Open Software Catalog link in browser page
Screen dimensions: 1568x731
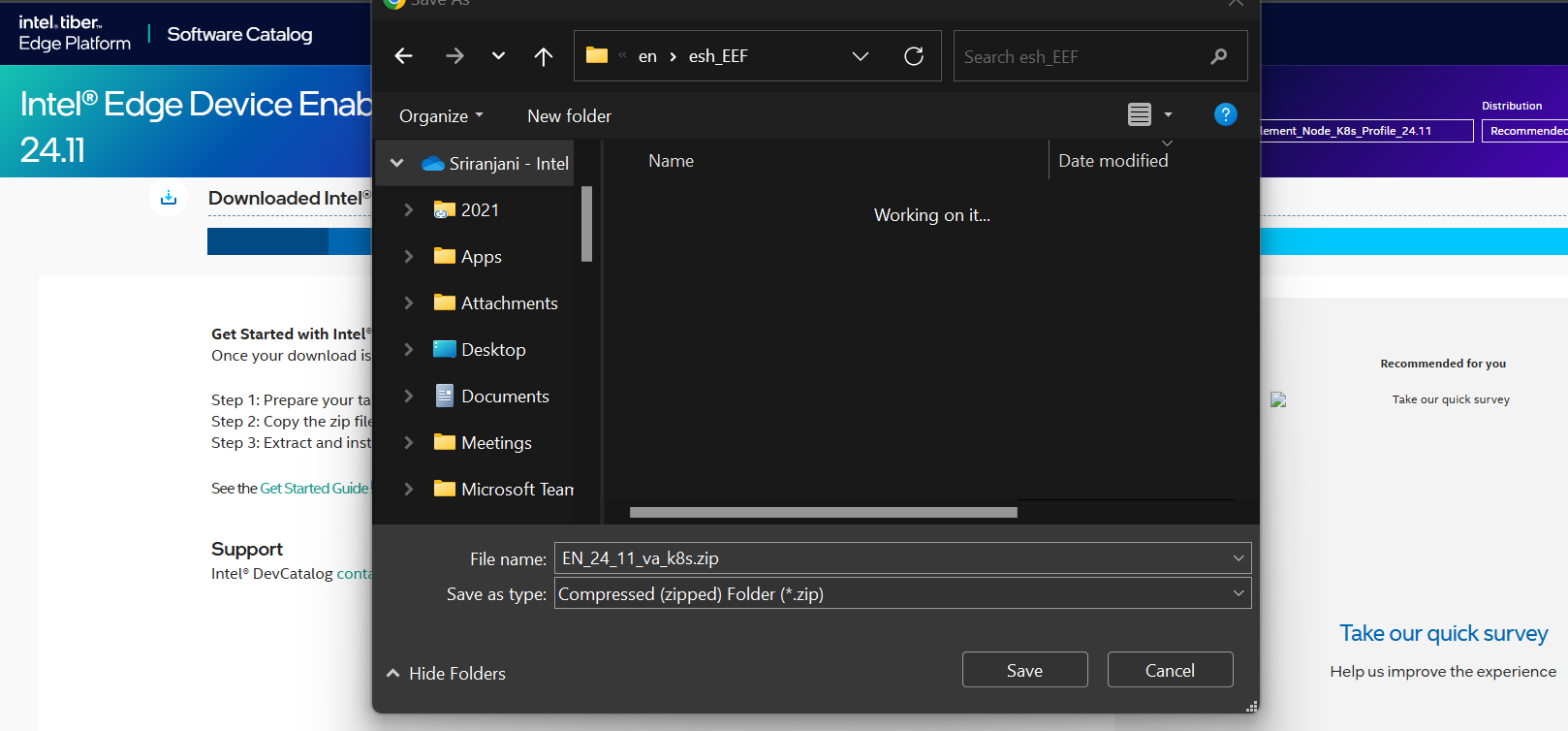click(239, 34)
